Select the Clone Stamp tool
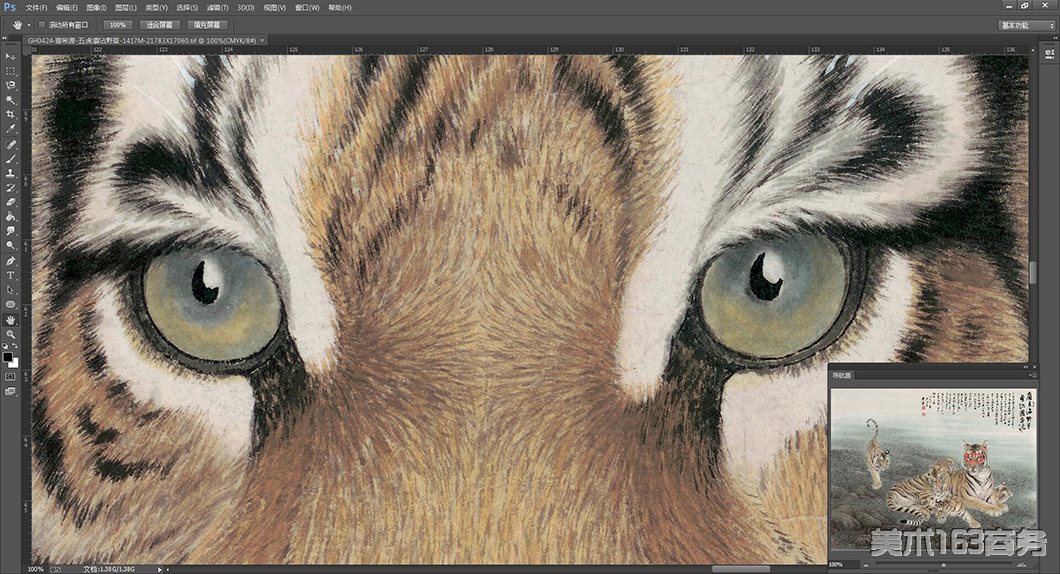 (10, 174)
